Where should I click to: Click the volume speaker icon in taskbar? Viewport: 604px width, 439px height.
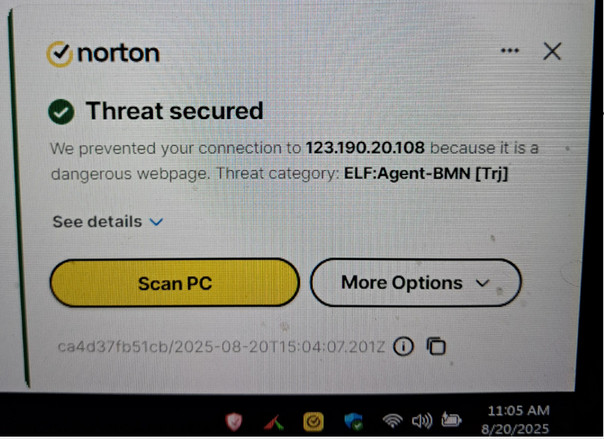tap(422, 421)
